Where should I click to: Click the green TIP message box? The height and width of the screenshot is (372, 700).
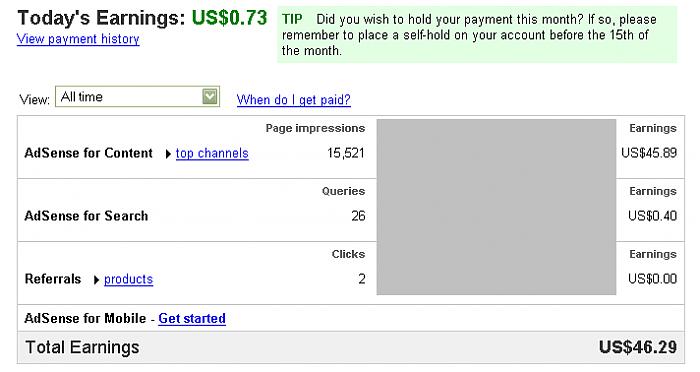pos(477,34)
